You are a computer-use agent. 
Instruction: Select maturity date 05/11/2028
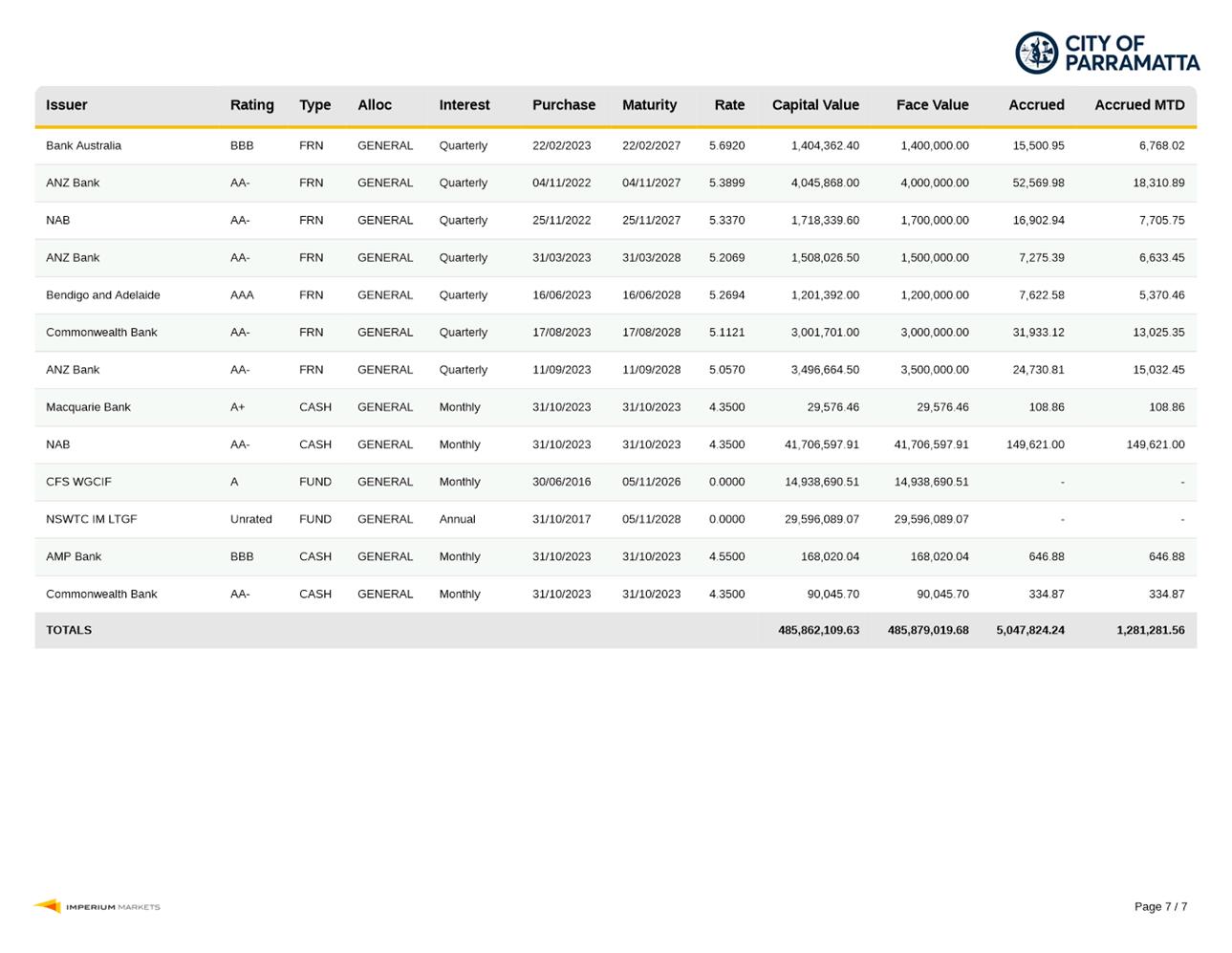point(651,519)
